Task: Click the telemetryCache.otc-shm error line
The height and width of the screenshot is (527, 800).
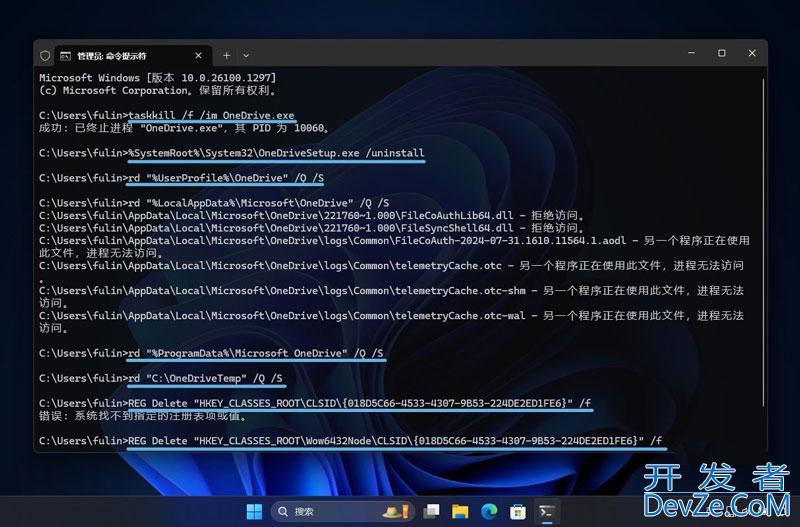Action: 391,297
